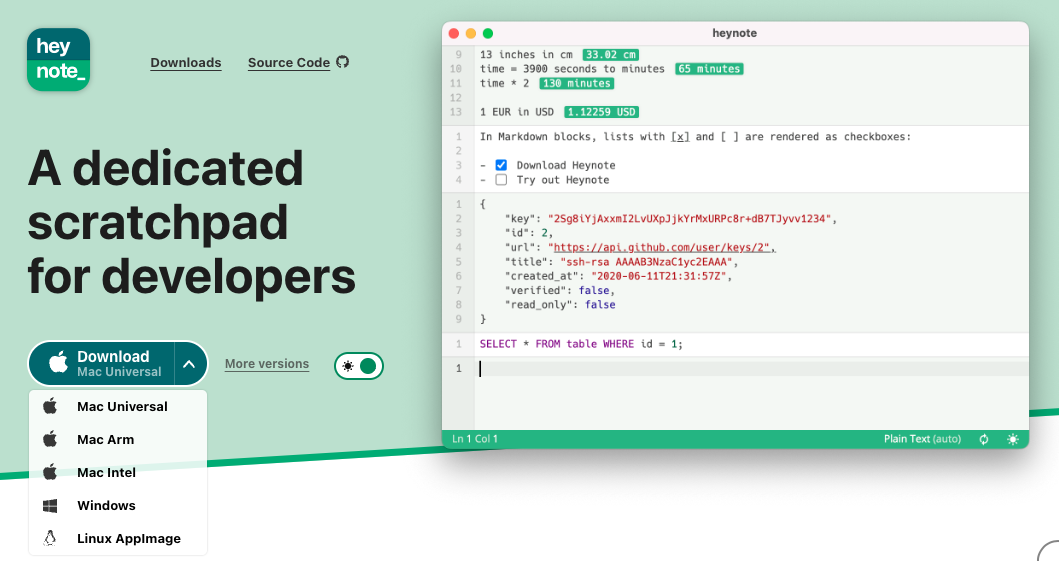Screen dimensions: 1059x561
Task: Click the GitHub icon beside Source Code
Action: pyautogui.click(x=342, y=62)
